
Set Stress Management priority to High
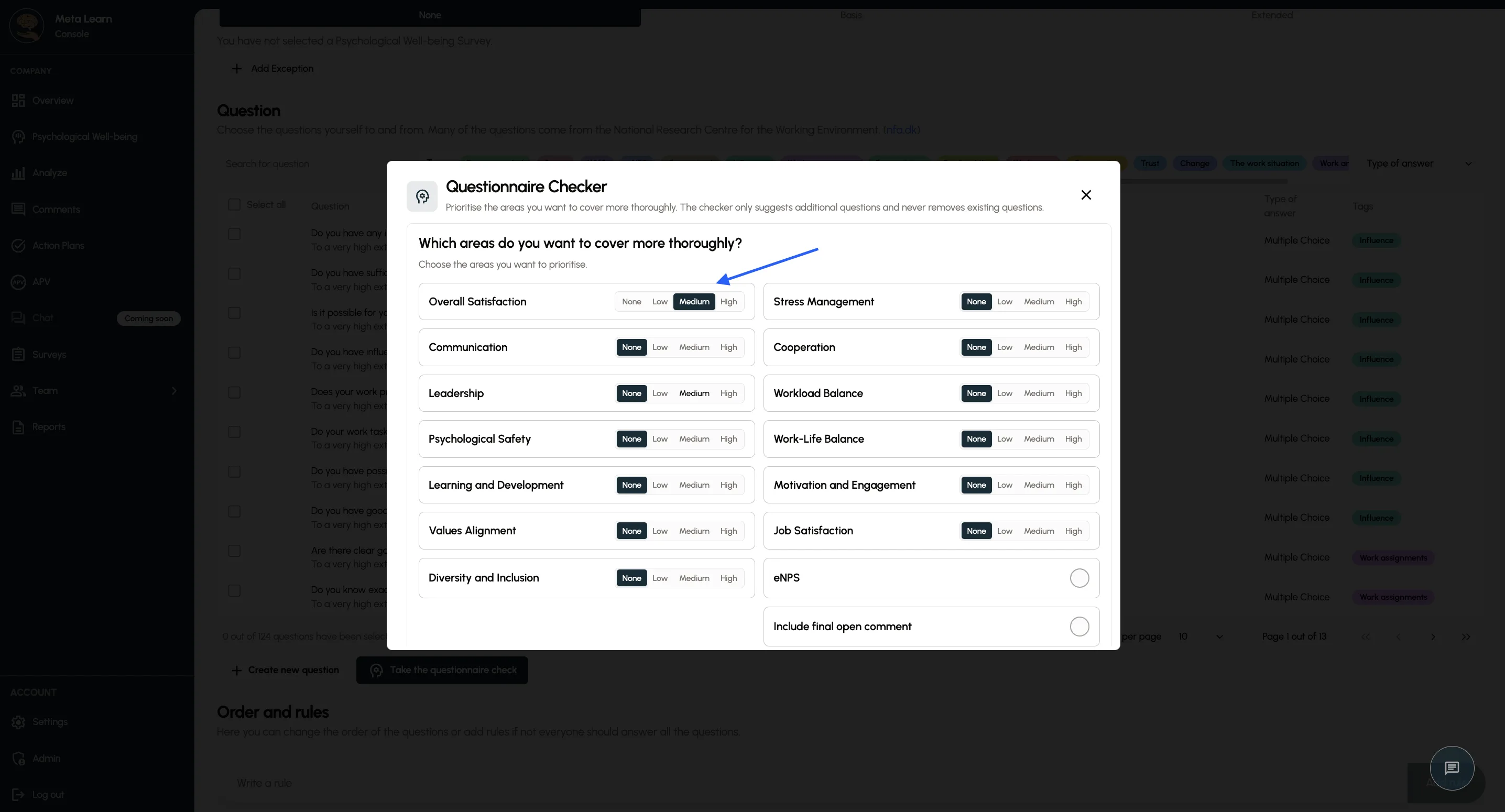(1073, 302)
